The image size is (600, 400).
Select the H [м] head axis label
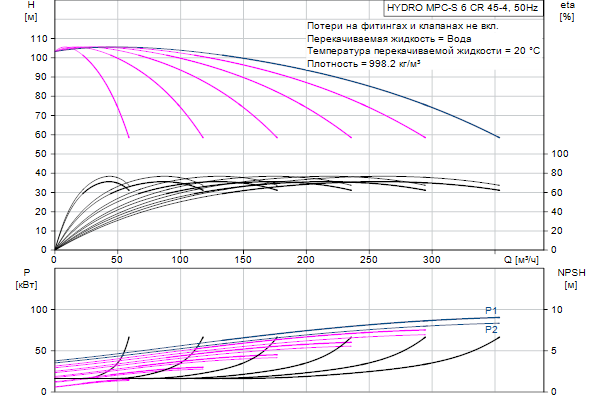30,13
